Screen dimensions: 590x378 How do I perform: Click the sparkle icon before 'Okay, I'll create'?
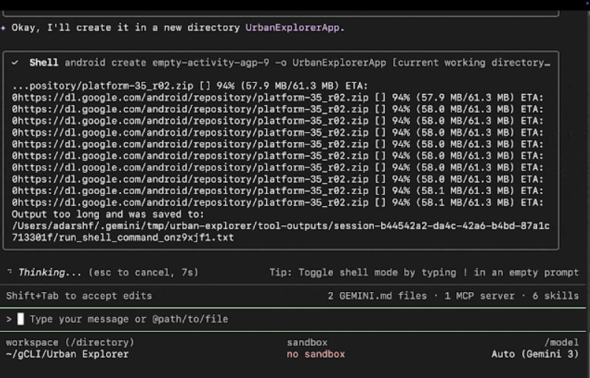coord(3,28)
